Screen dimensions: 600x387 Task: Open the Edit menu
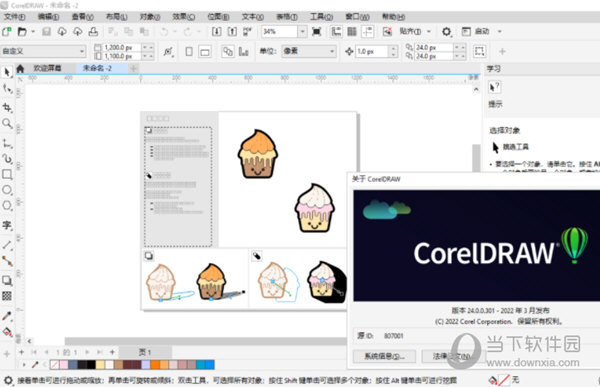(48, 17)
